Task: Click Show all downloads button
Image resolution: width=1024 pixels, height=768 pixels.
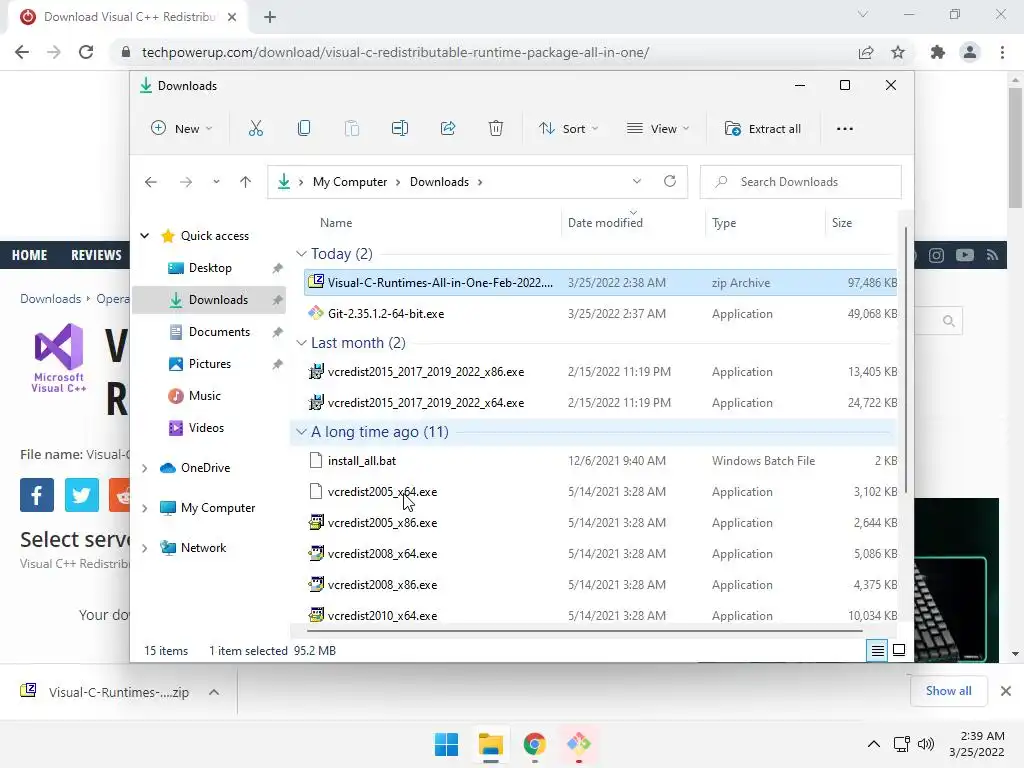Action: 948,691
